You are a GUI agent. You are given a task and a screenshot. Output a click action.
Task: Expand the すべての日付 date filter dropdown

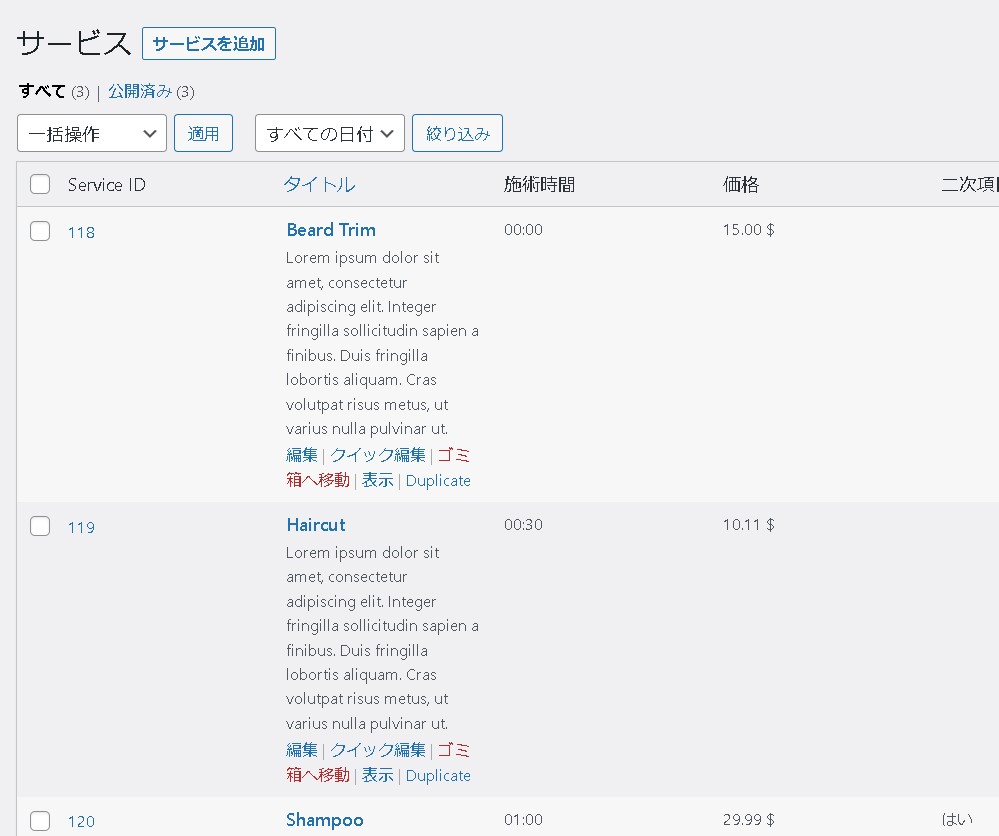click(x=330, y=133)
